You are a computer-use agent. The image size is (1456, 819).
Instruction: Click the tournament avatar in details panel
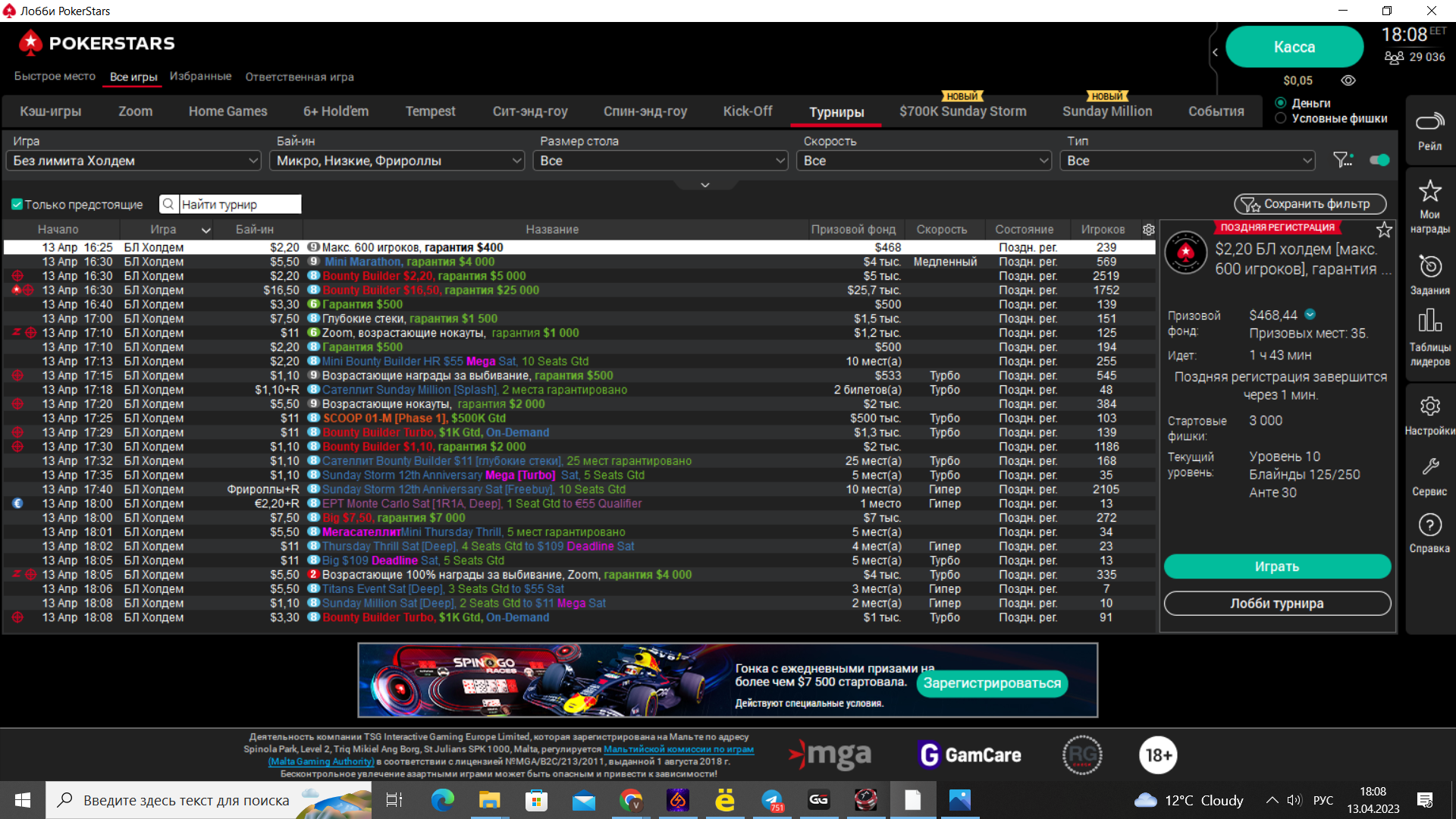point(1185,253)
